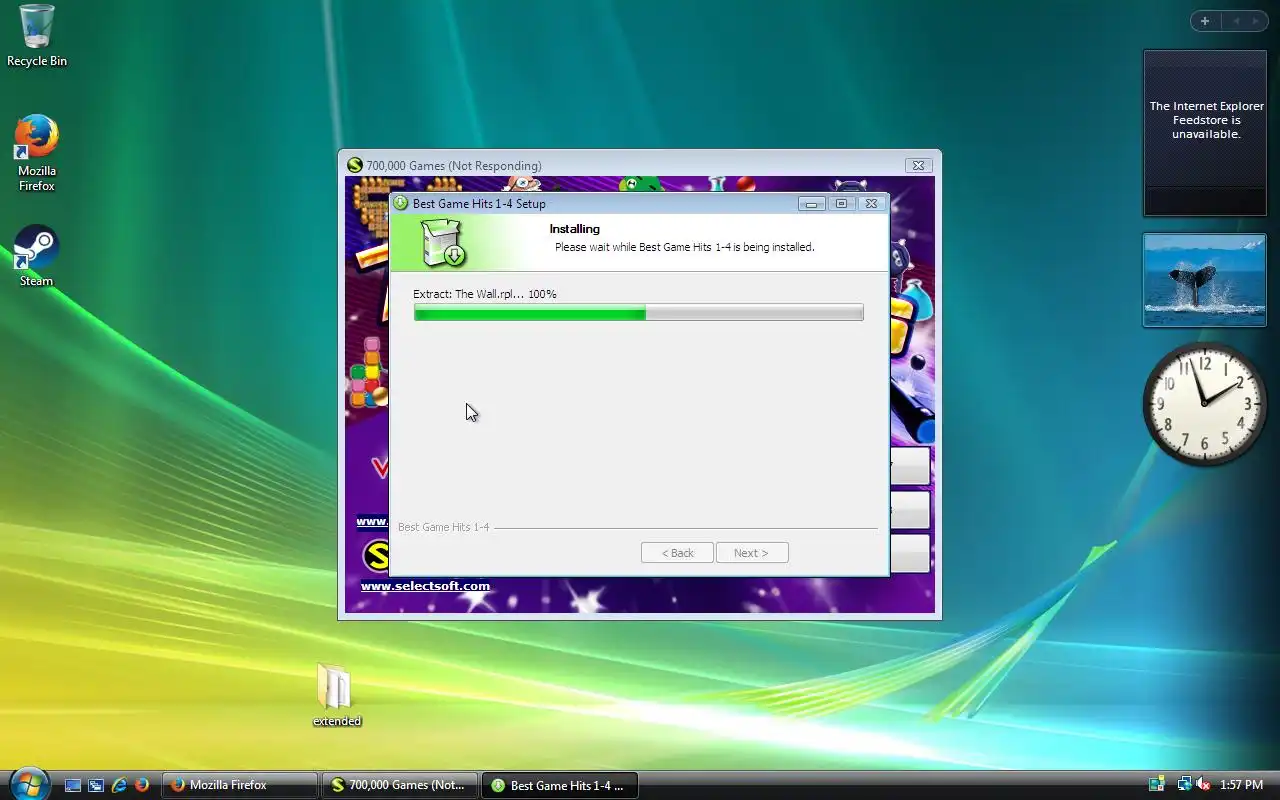Click the 'Best Game Hits 1-4' footer label
Image resolution: width=1280 pixels, height=800 pixels.
point(443,527)
